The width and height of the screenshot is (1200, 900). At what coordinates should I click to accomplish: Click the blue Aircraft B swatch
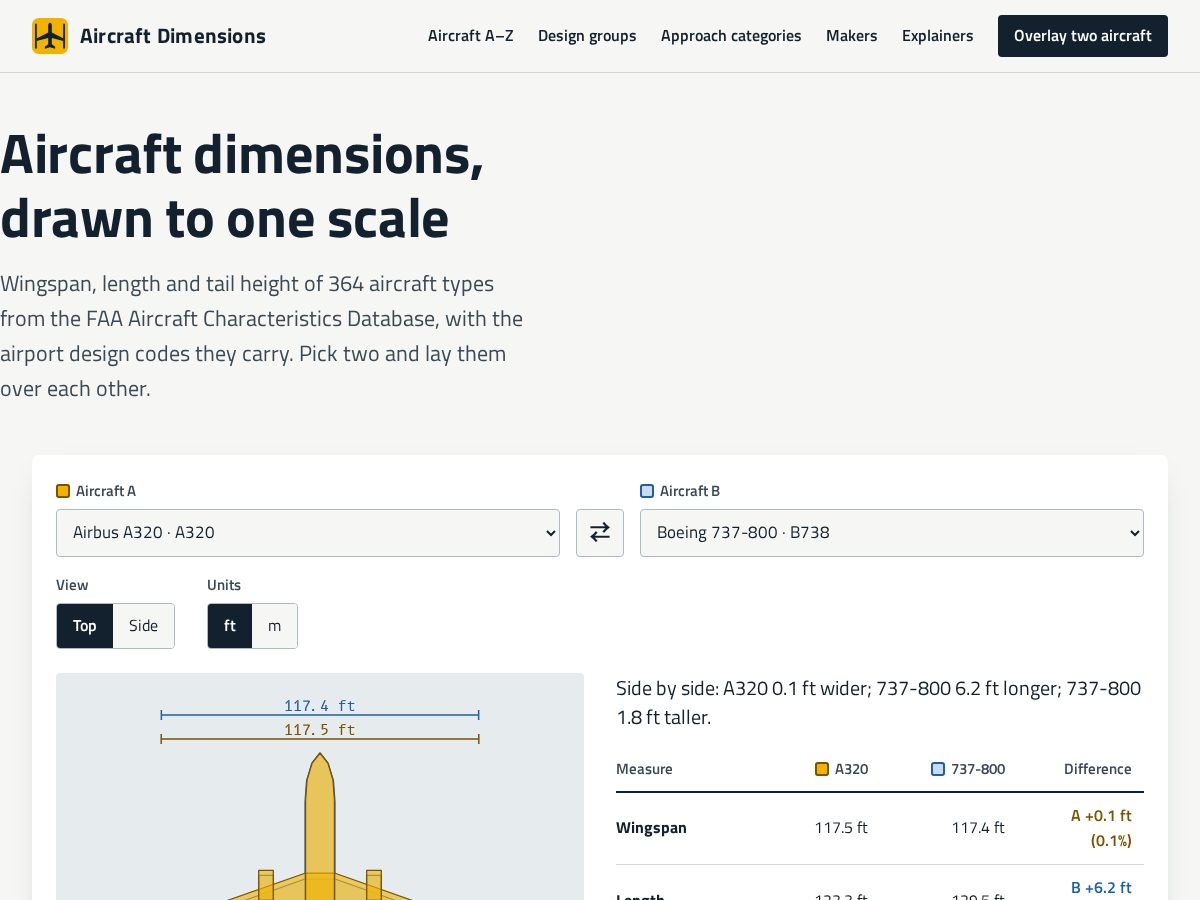point(647,491)
